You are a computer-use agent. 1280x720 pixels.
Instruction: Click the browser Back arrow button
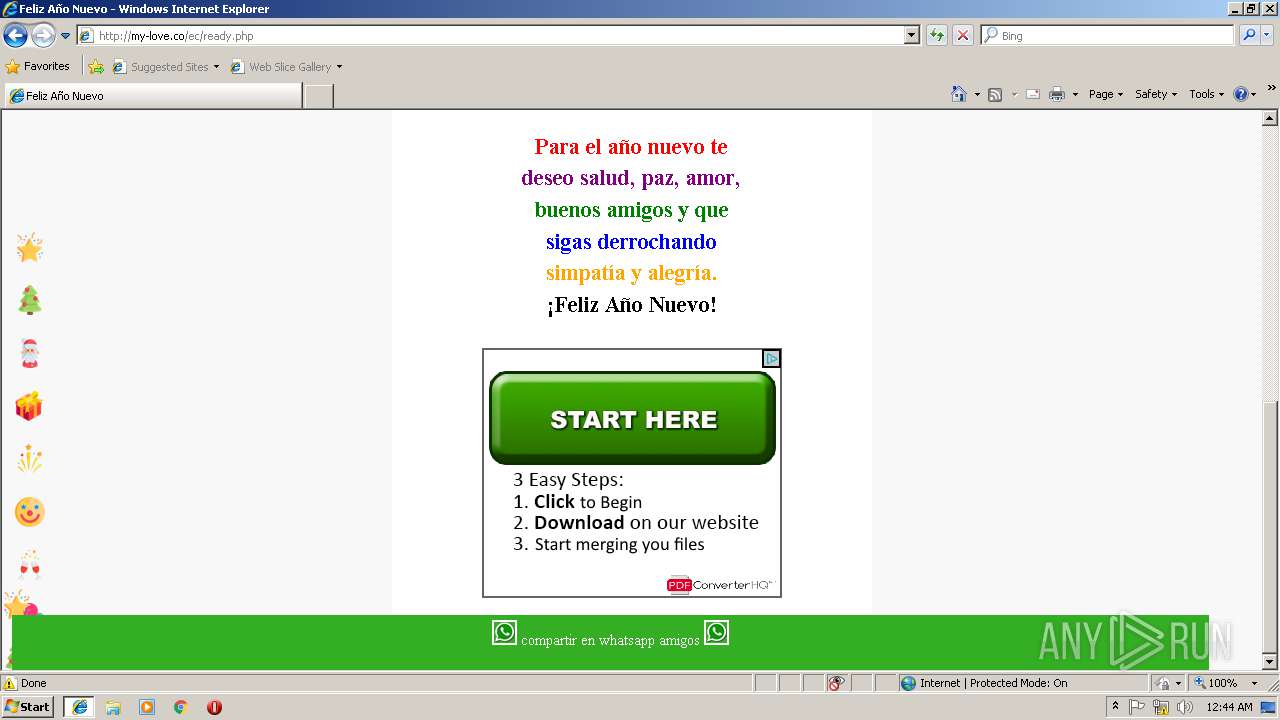(15, 36)
